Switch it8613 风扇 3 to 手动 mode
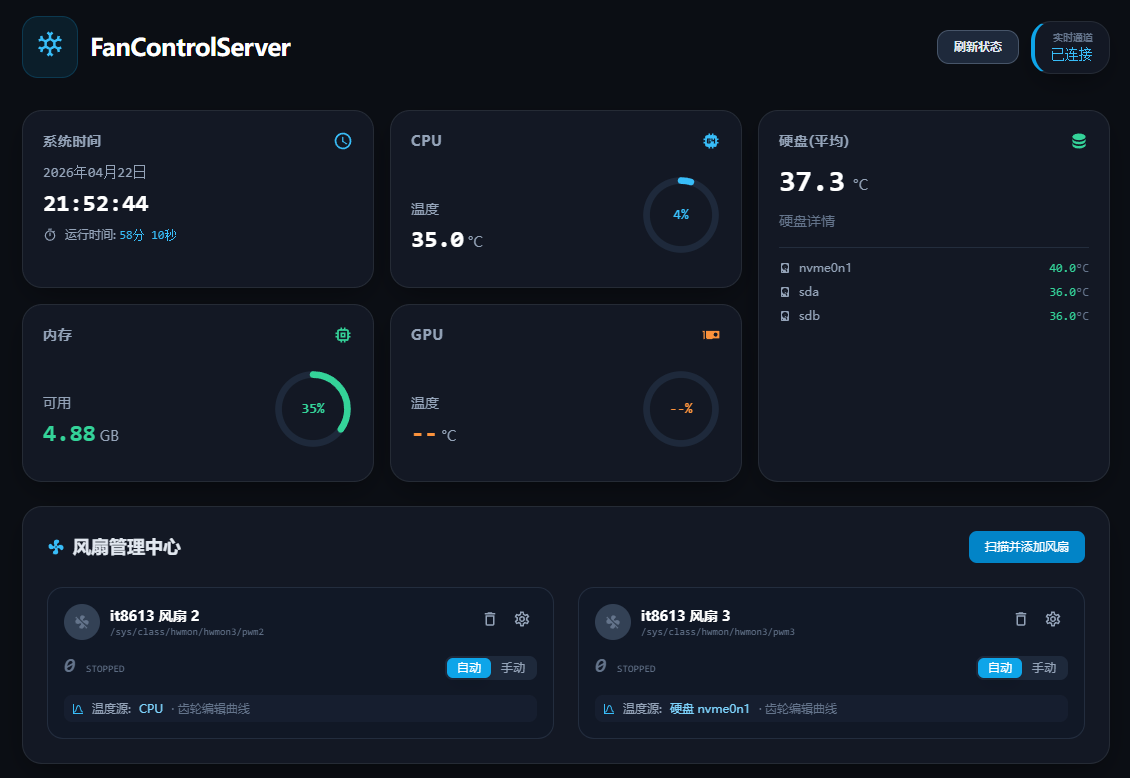This screenshot has width=1130, height=778. pyautogui.click(x=1044, y=668)
